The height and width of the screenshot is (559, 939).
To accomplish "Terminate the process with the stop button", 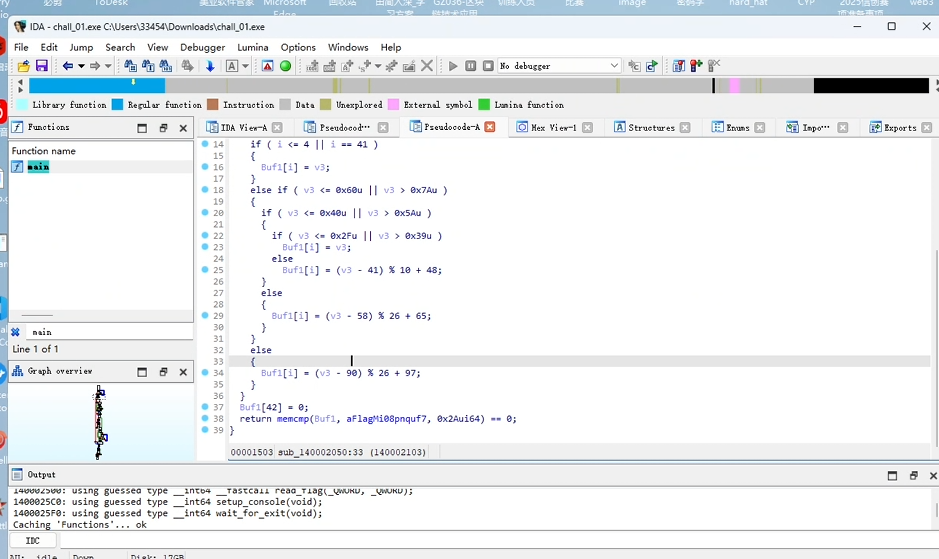I will 488,66.
